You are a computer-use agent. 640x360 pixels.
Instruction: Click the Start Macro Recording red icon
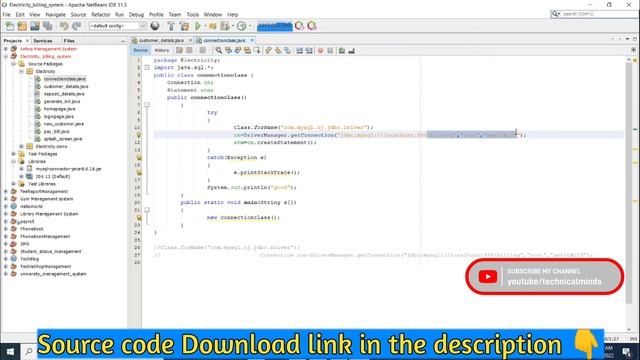coord(320,51)
